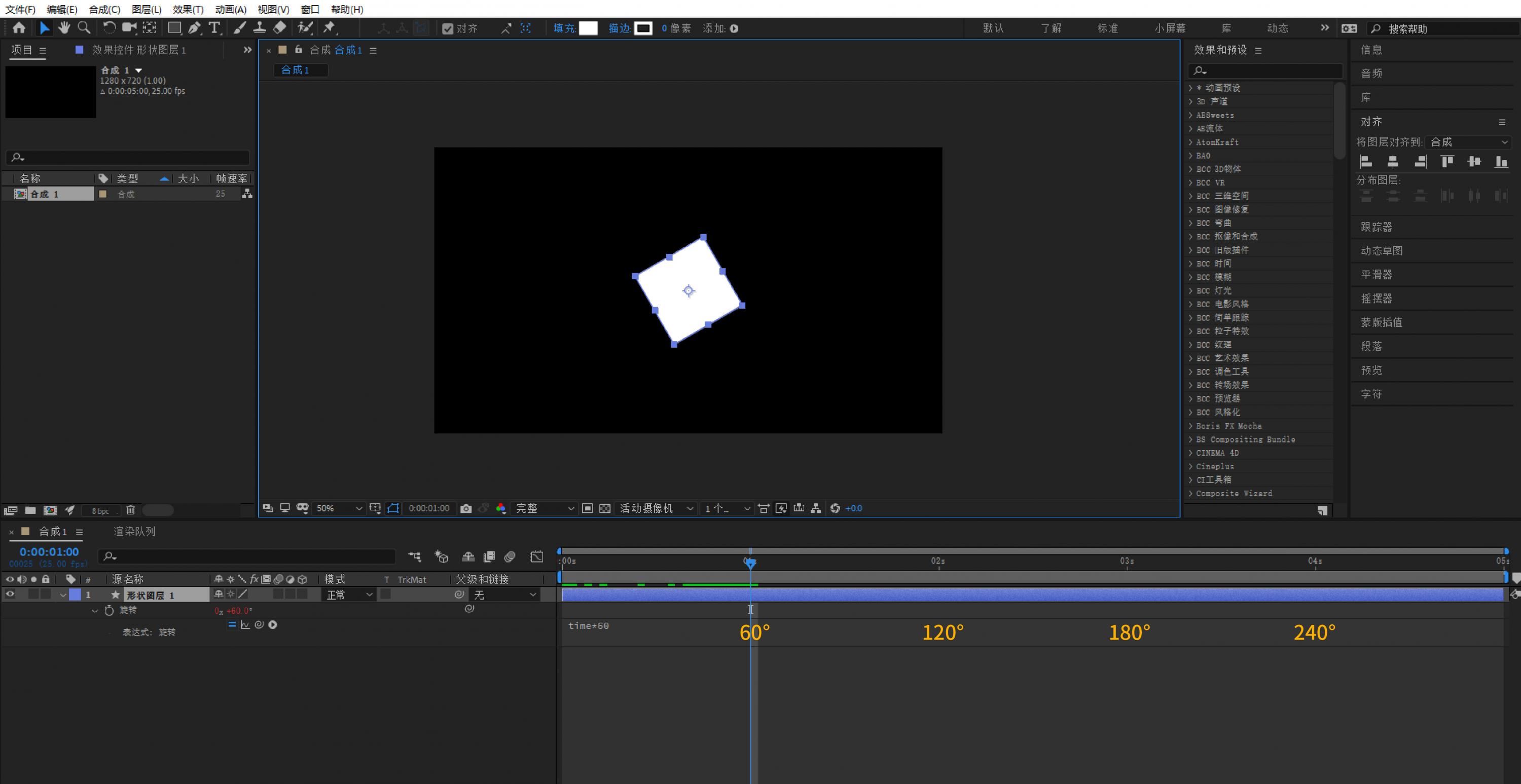Choose the Zoom magnifier tool
The width and height of the screenshot is (1521, 784).
[x=85, y=28]
